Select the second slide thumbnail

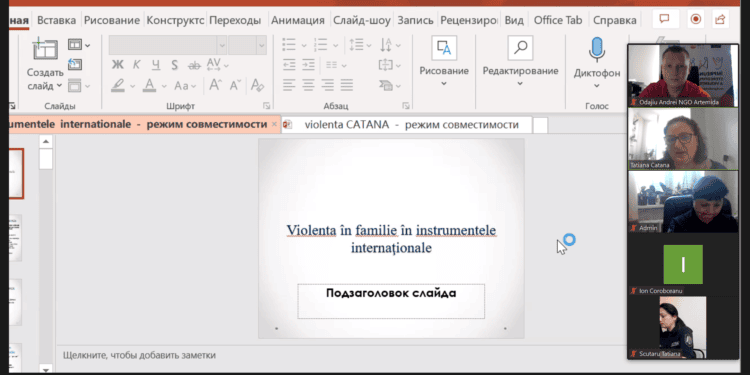(15, 238)
